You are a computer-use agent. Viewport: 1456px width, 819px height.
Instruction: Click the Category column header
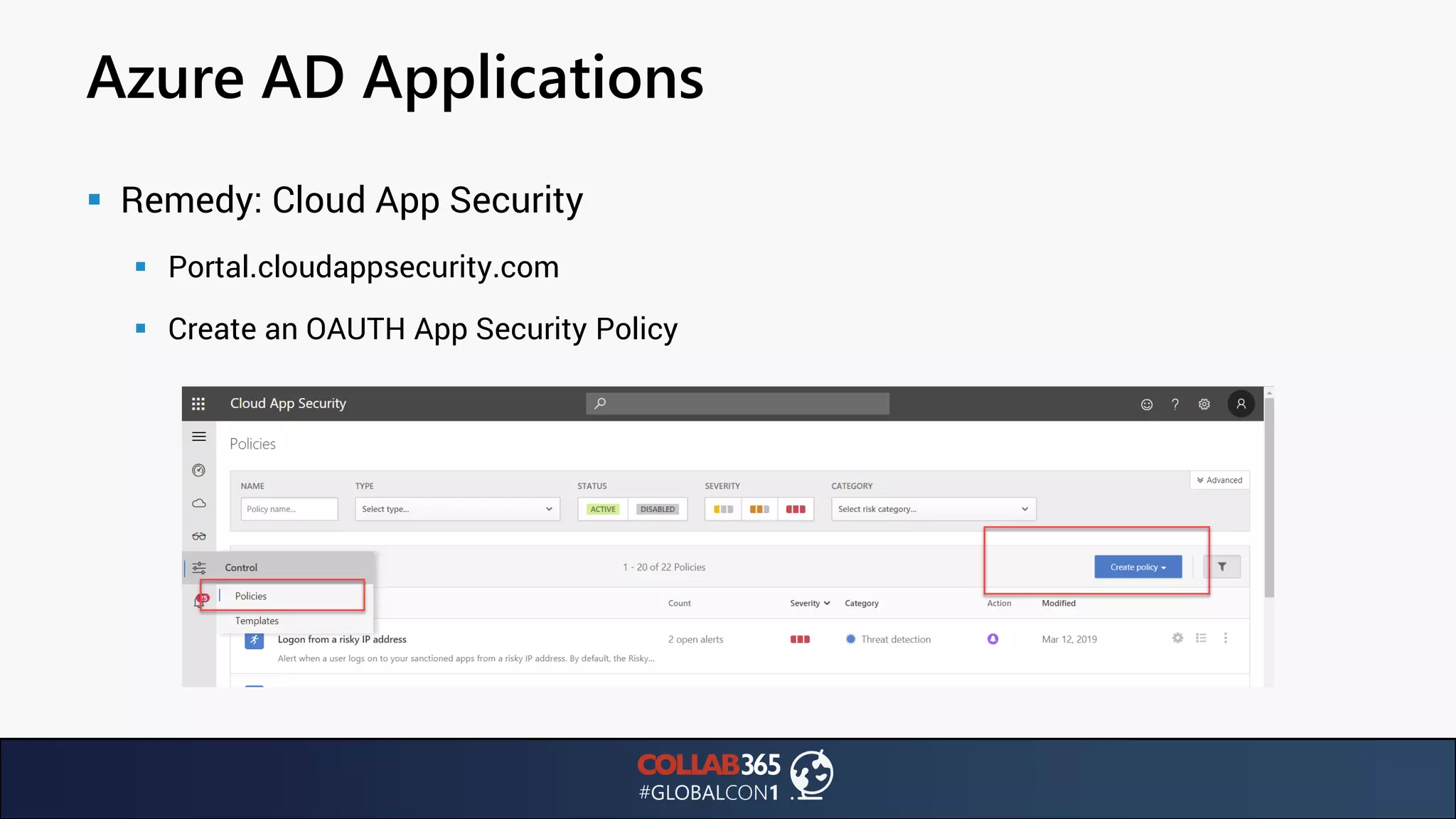862,603
